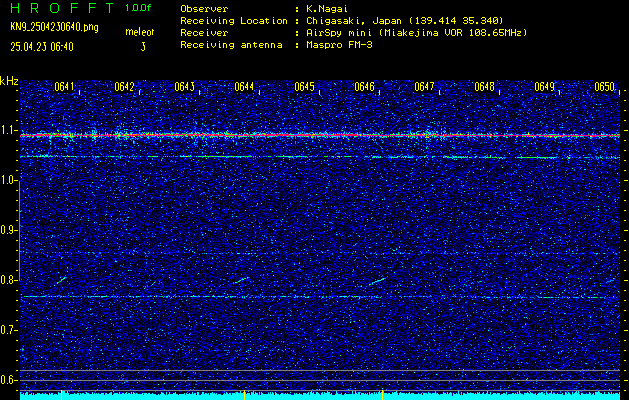Click the 0.7 kHz frequency label
629x400 pixels.
[x=8, y=330]
